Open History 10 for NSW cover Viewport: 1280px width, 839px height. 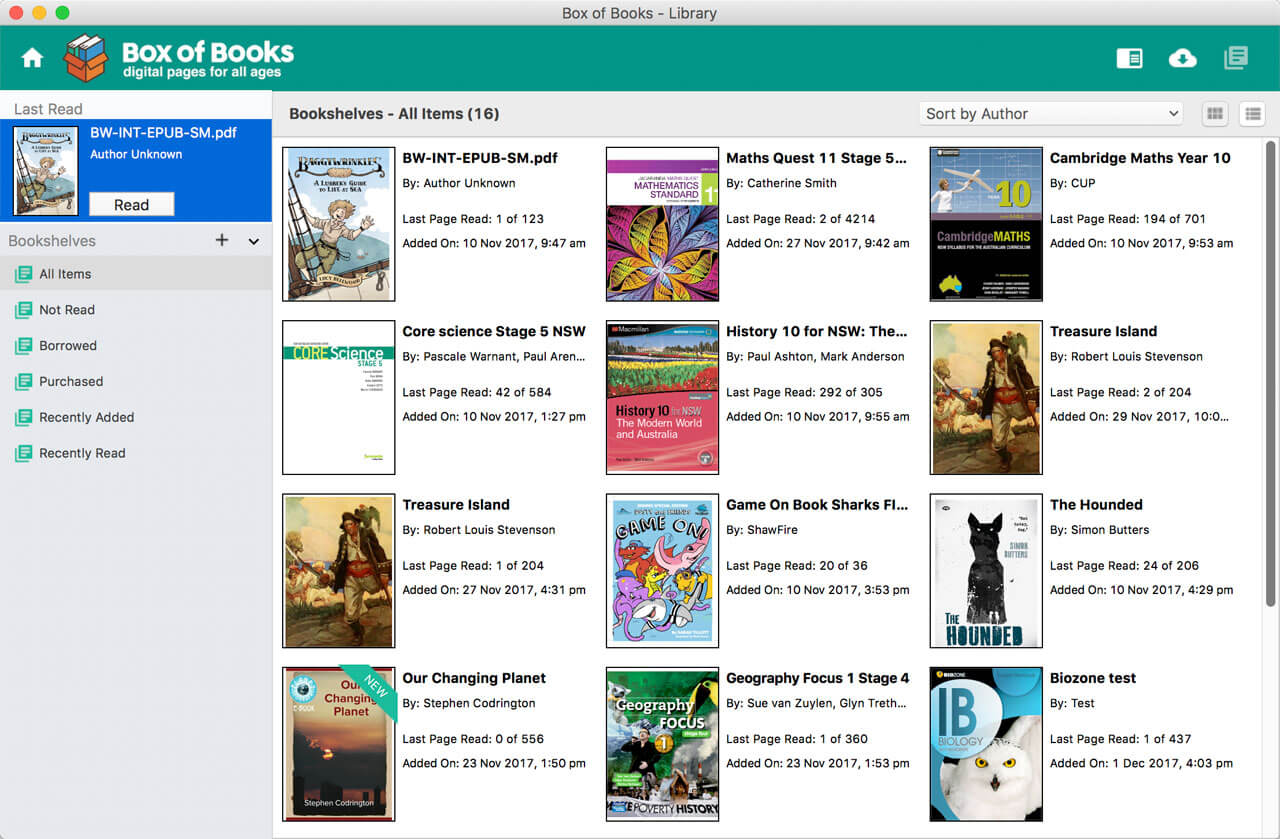(663, 397)
